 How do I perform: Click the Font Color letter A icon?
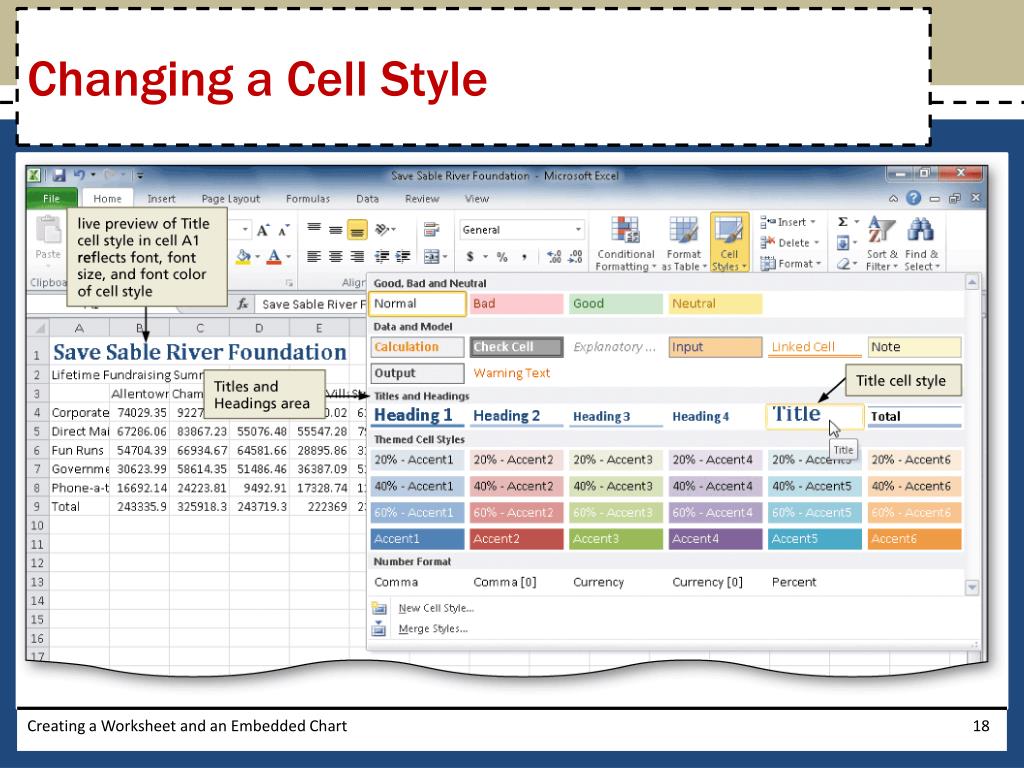coord(274,257)
